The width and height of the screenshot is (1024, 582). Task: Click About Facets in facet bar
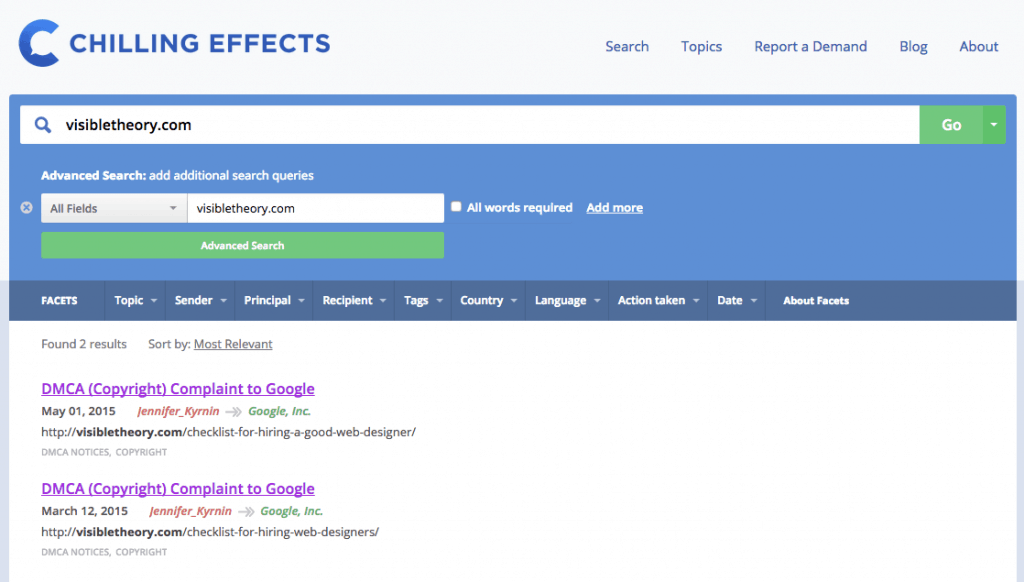pyautogui.click(x=816, y=300)
